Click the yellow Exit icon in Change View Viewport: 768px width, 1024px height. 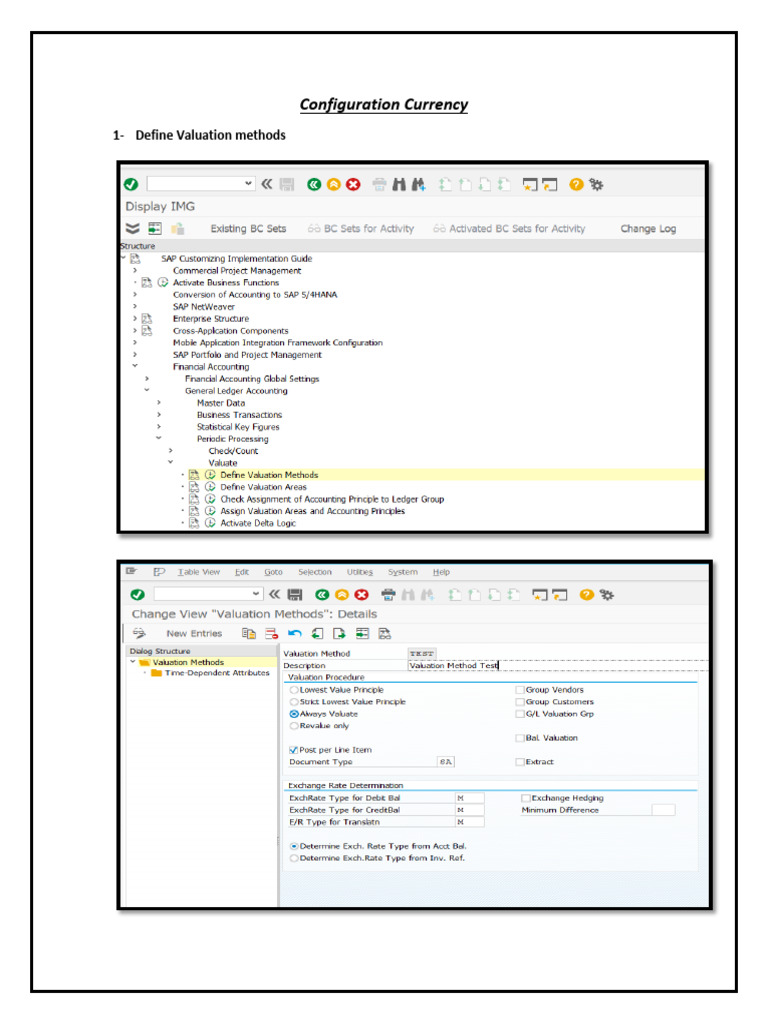[x=342, y=594]
